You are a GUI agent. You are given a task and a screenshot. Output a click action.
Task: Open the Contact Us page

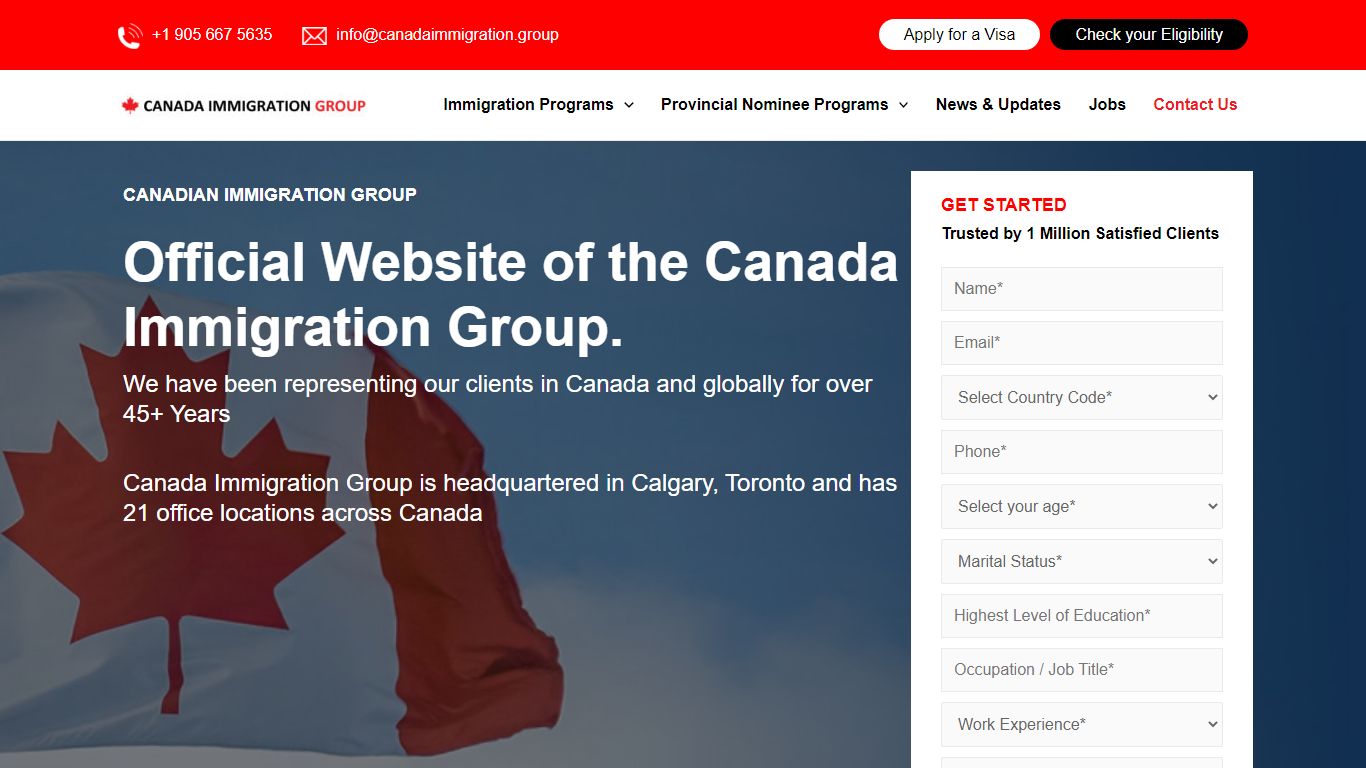point(1195,104)
